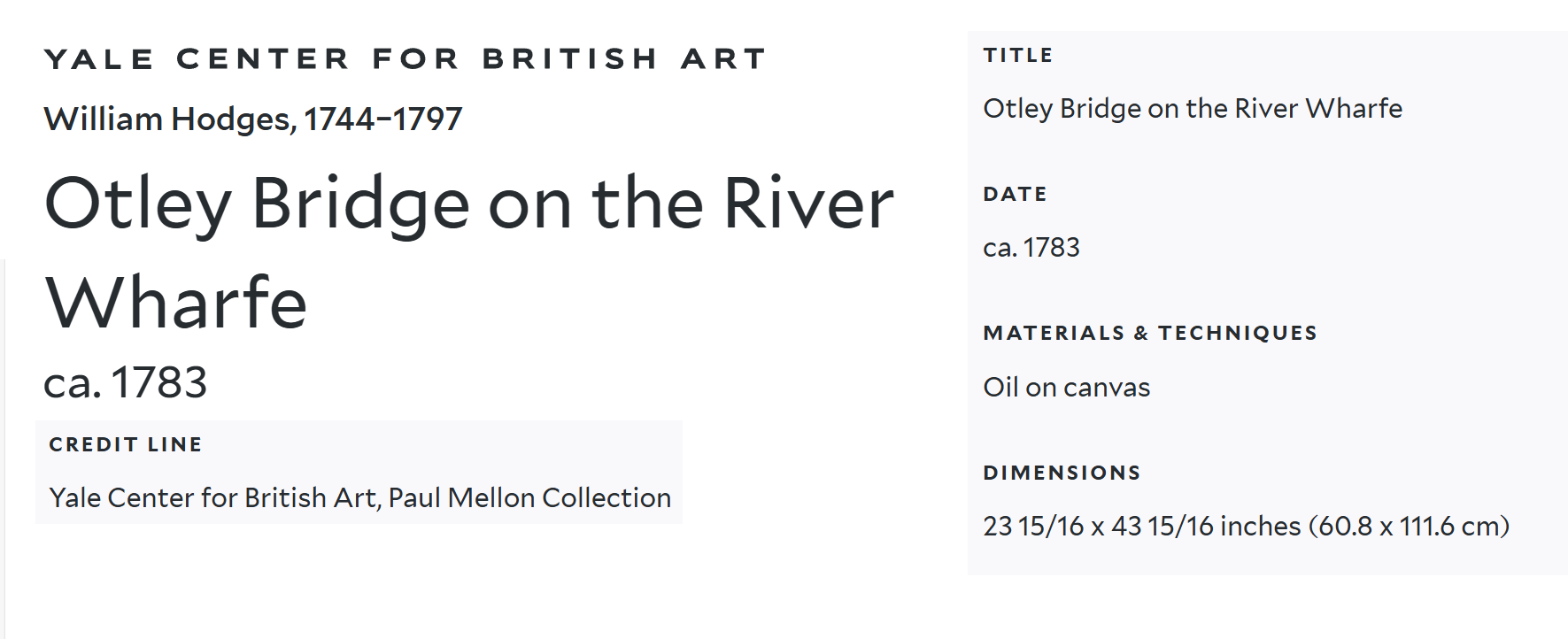The height and width of the screenshot is (639, 1568).
Task: Click the title value under TITLE label
Action: [1192, 108]
